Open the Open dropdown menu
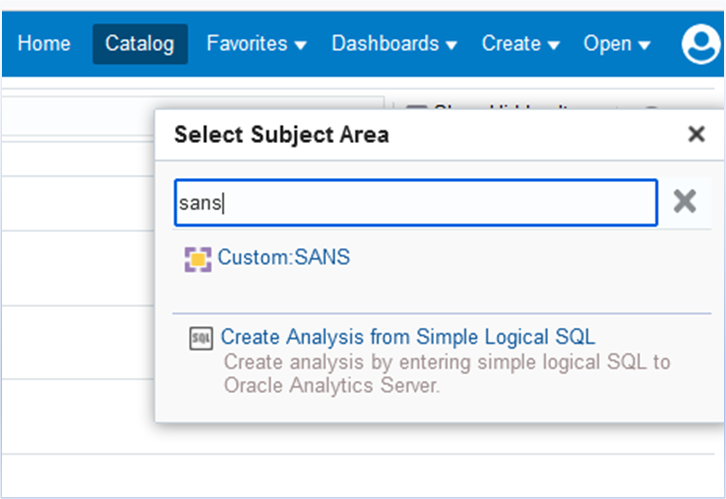The height and width of the screenshot is (499, 726). pos(617,44)
